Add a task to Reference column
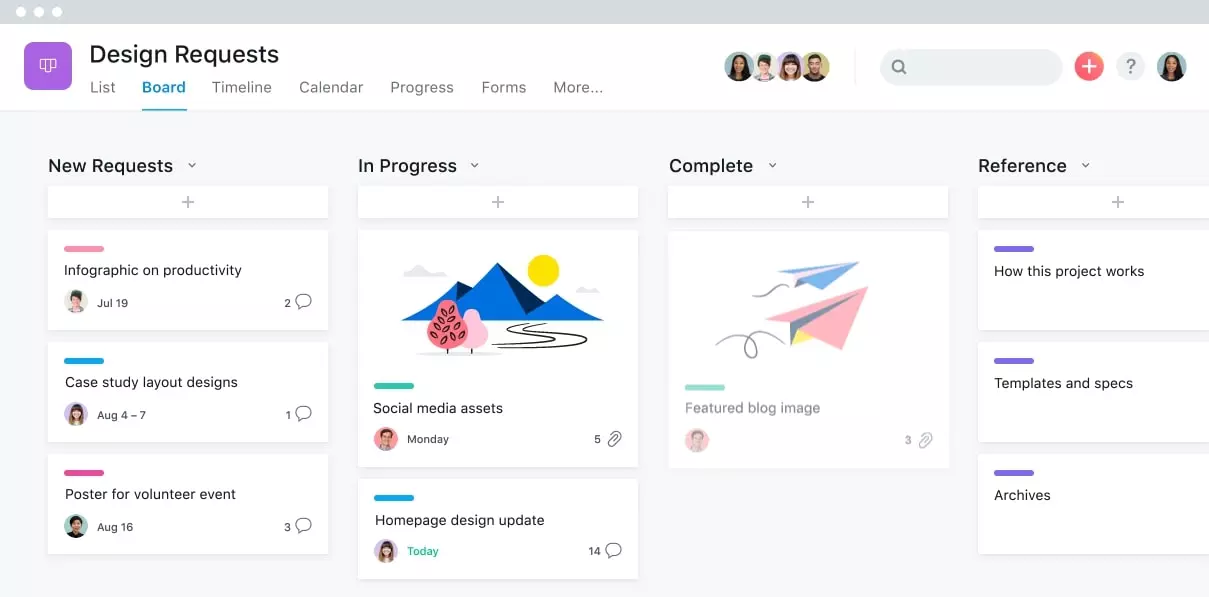The width and height of the screenshot is (1209, 597). pyautogui.click(x=1093, y=202)
